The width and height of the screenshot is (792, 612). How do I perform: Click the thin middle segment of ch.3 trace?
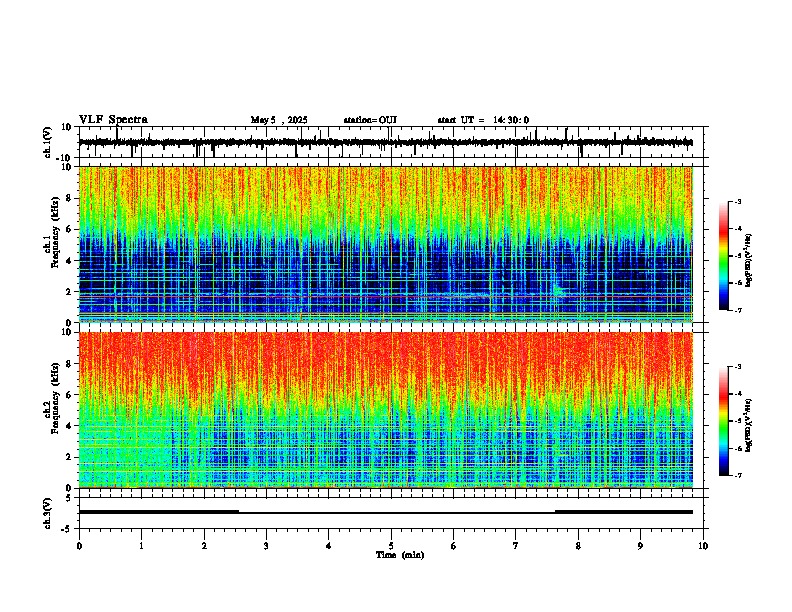tap(397, 513)
